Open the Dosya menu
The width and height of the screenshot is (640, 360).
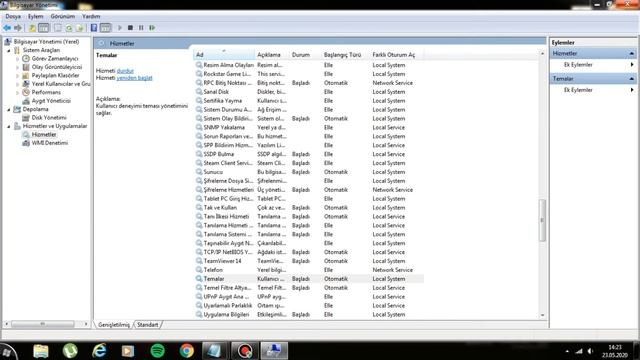(13, 16)
